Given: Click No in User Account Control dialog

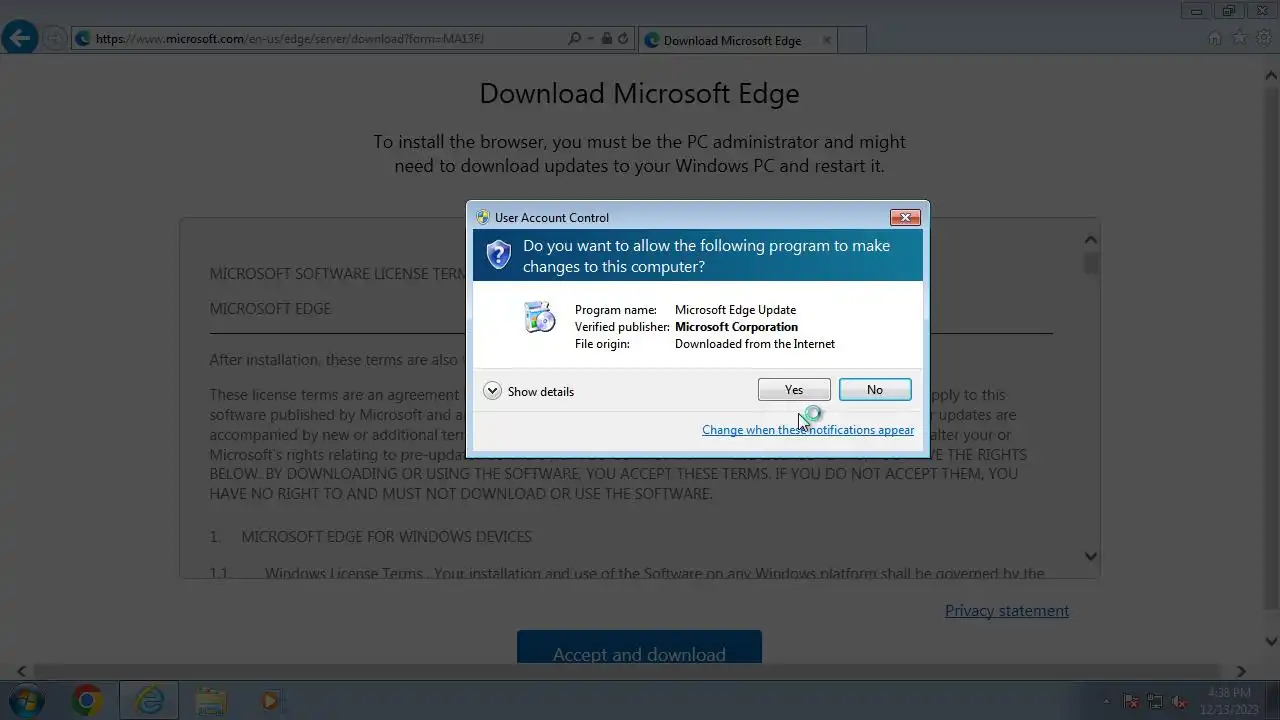Looking at the screenshot, I should click(x=875, y=389).
